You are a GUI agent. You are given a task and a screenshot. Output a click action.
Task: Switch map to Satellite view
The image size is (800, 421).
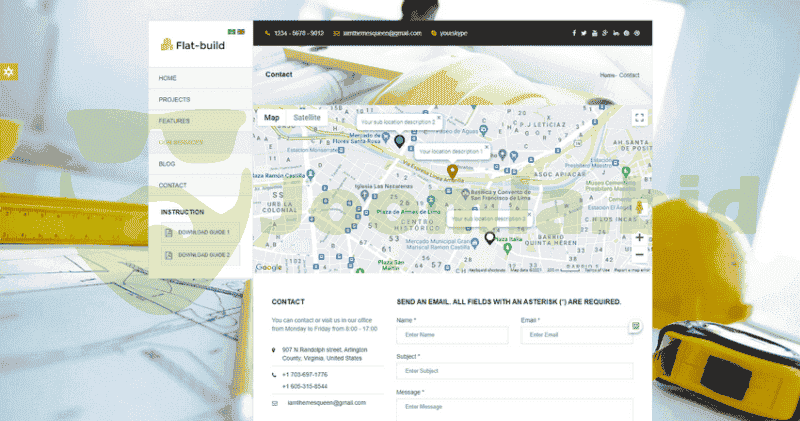coord(307,118)
